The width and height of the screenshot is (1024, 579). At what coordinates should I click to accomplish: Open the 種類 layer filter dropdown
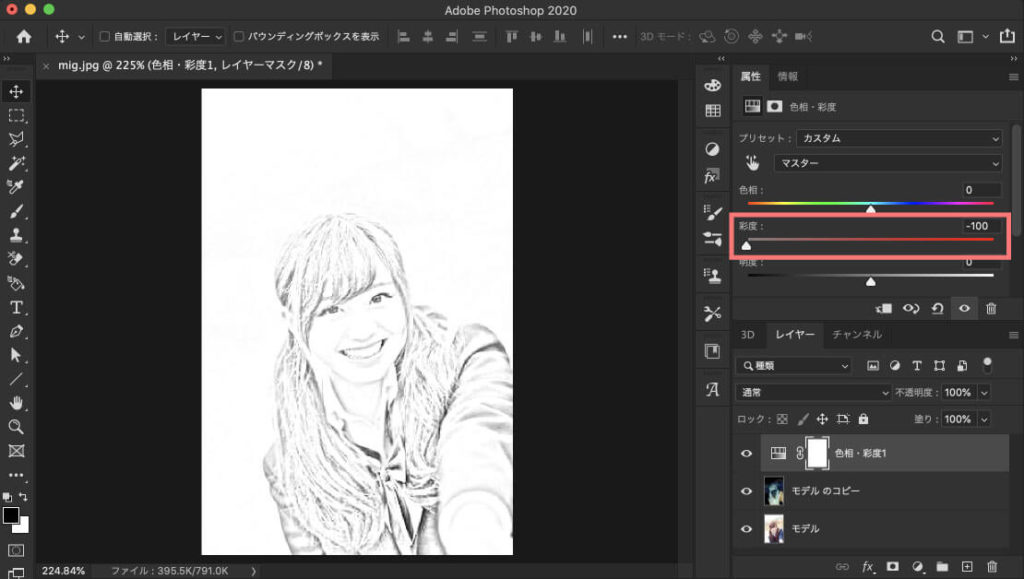[x=794, y=366]
